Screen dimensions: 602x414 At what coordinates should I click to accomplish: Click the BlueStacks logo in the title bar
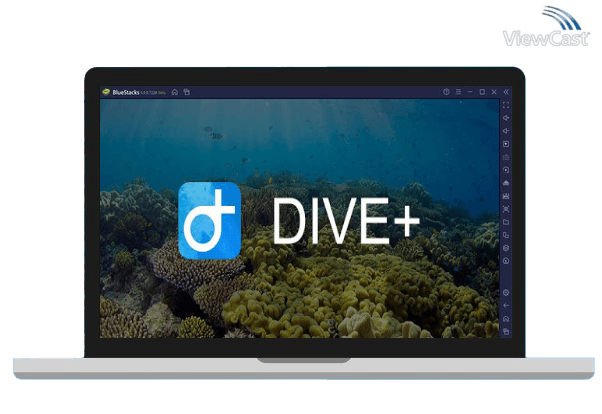tap(106, 92)
